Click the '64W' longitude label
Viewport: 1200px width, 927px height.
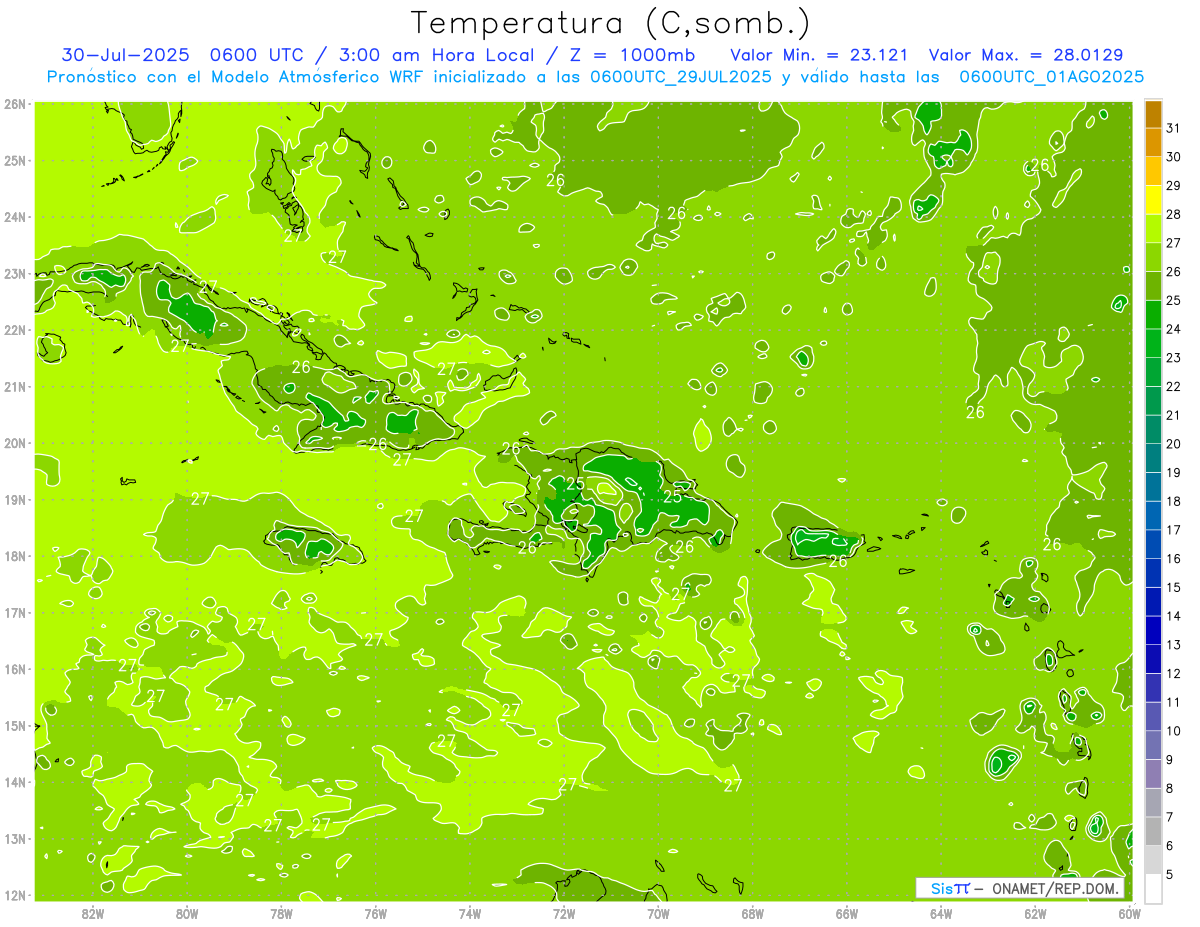941,913
